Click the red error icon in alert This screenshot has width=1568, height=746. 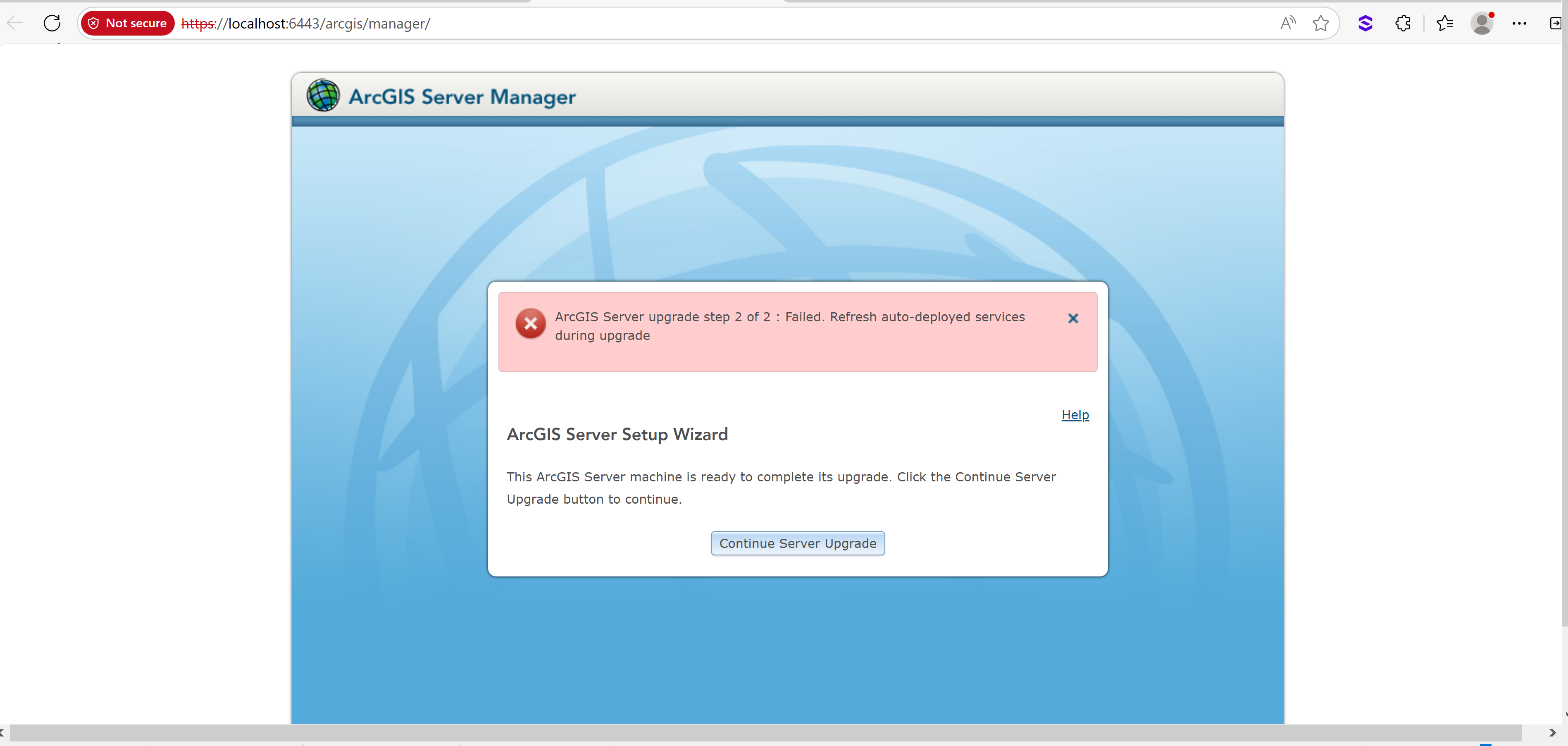point(530,323)
